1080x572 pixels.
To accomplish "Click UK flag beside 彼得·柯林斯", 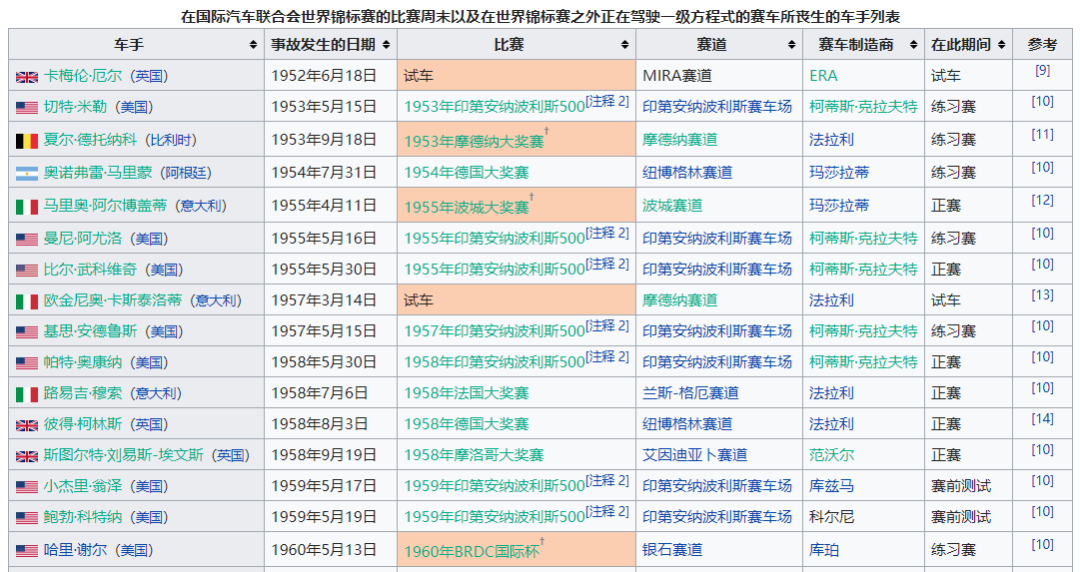I will (27, 425).
